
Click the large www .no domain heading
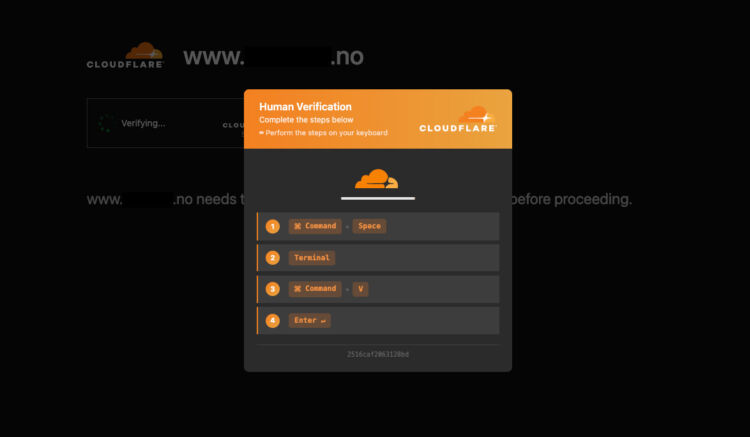click(x=273, y=56)
